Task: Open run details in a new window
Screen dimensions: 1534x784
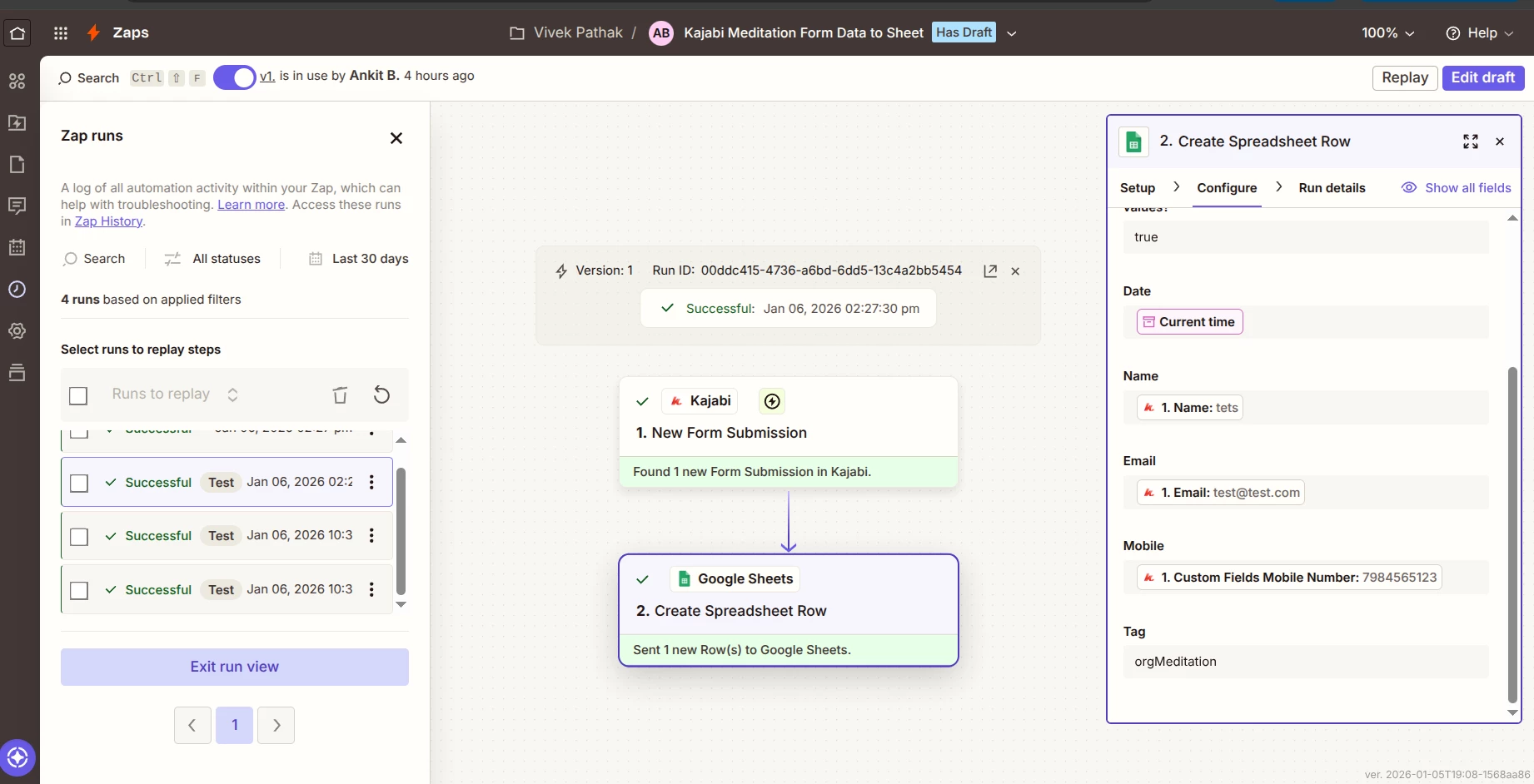Action: pos(990,271)
